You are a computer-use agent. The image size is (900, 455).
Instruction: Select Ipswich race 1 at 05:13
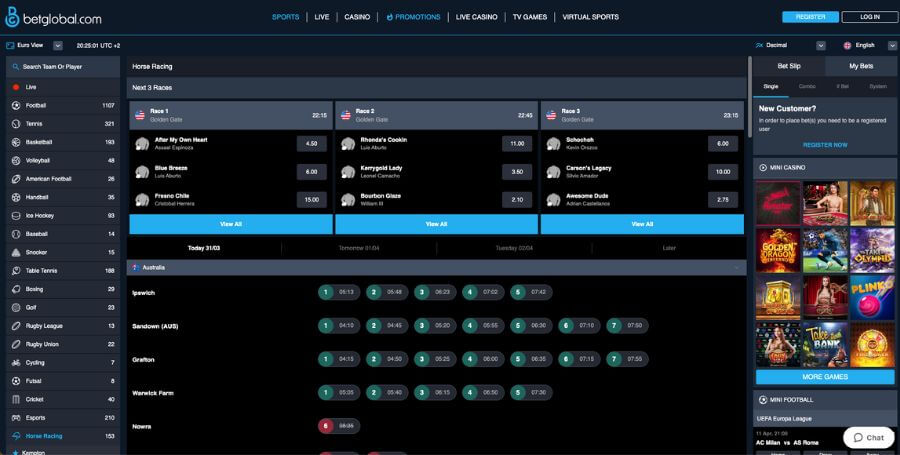[x=339, y=292]
